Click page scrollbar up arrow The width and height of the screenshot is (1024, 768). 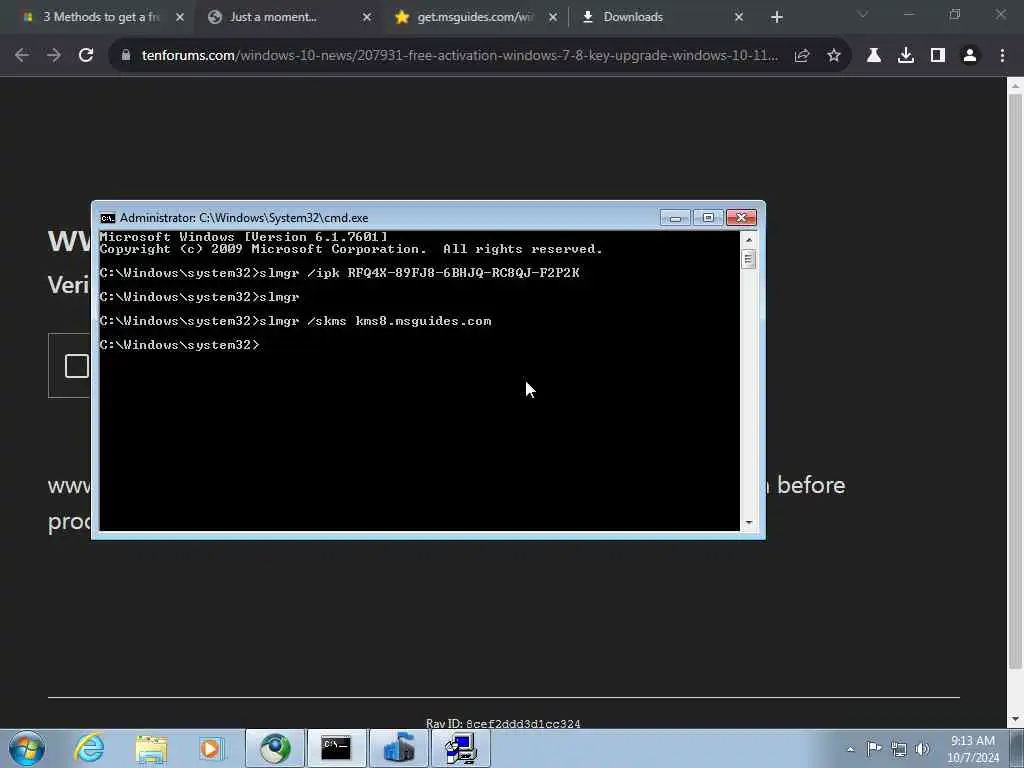(1015, 85)
